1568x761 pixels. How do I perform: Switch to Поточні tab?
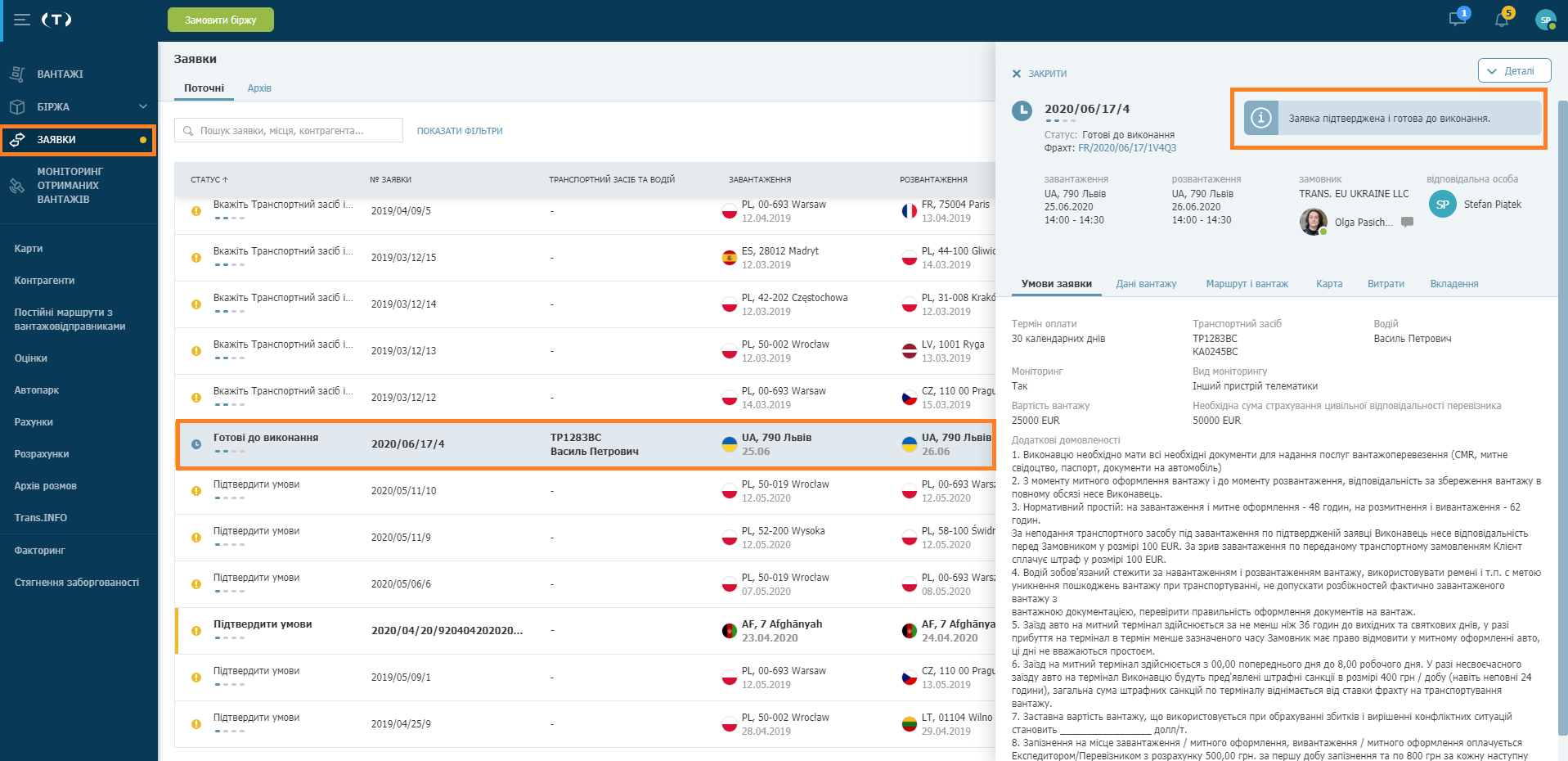204,88
